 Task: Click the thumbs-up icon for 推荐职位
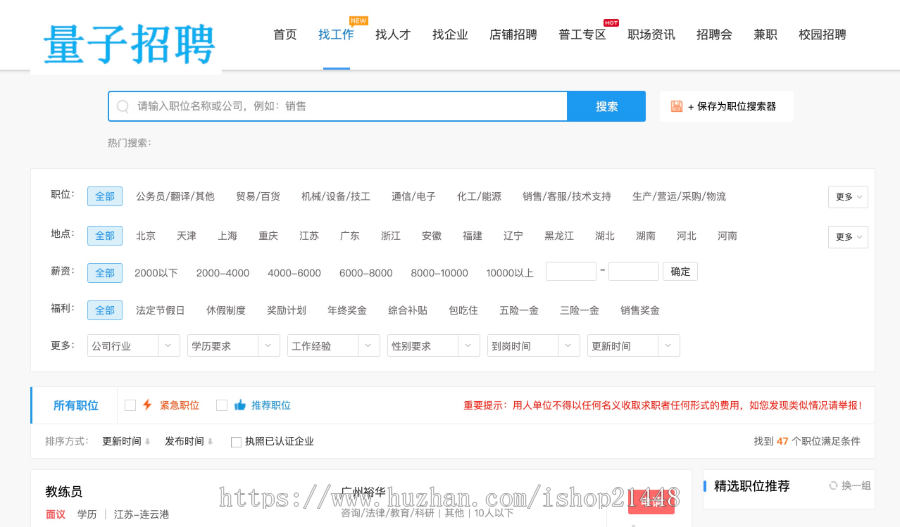[240, 405]
